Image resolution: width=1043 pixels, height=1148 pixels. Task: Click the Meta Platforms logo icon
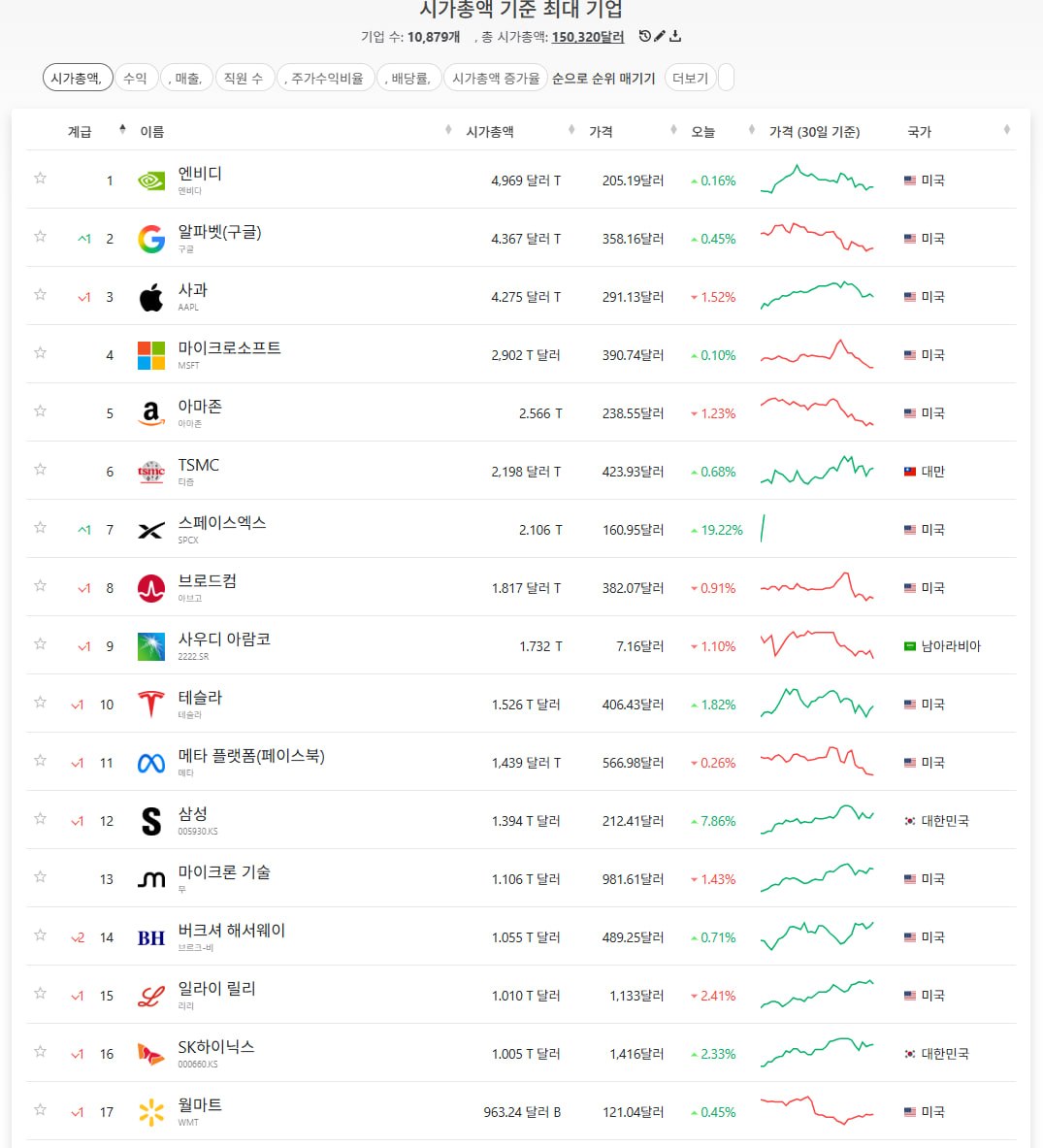[151, 764]
